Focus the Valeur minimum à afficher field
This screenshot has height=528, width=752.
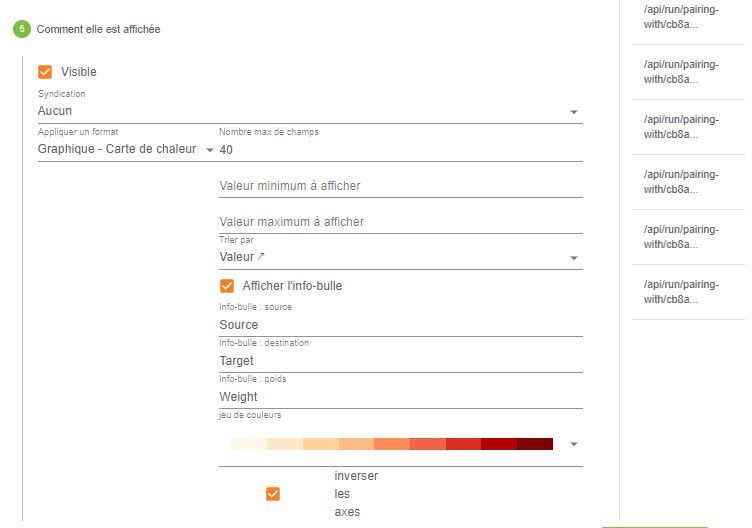tap(400, 186)
